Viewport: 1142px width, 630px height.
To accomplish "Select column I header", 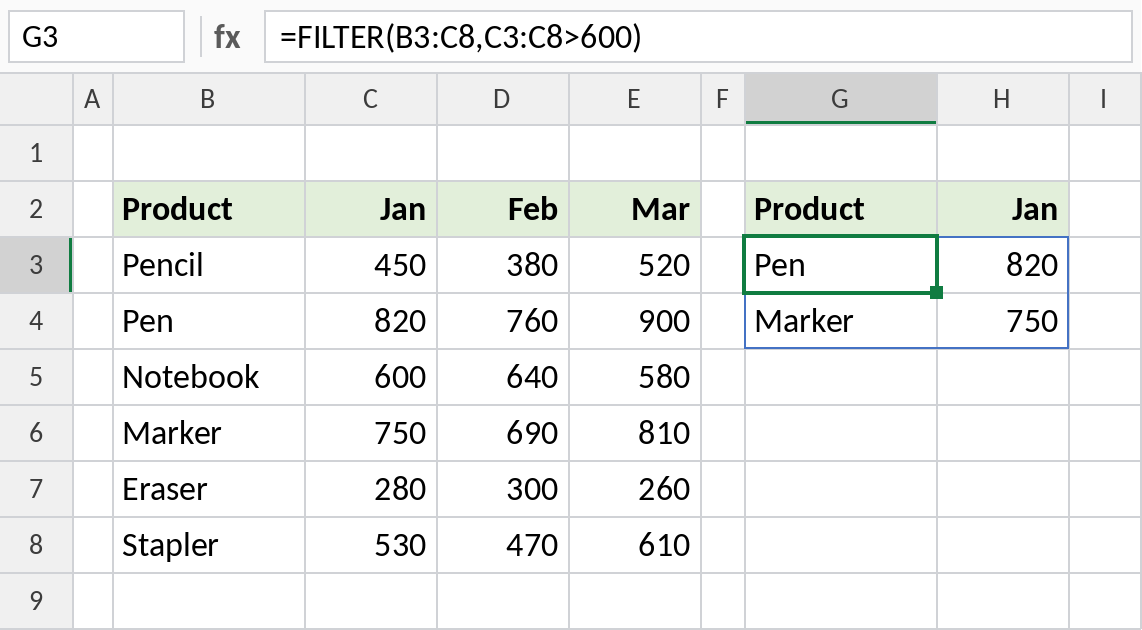I will tap(1105, 98).
